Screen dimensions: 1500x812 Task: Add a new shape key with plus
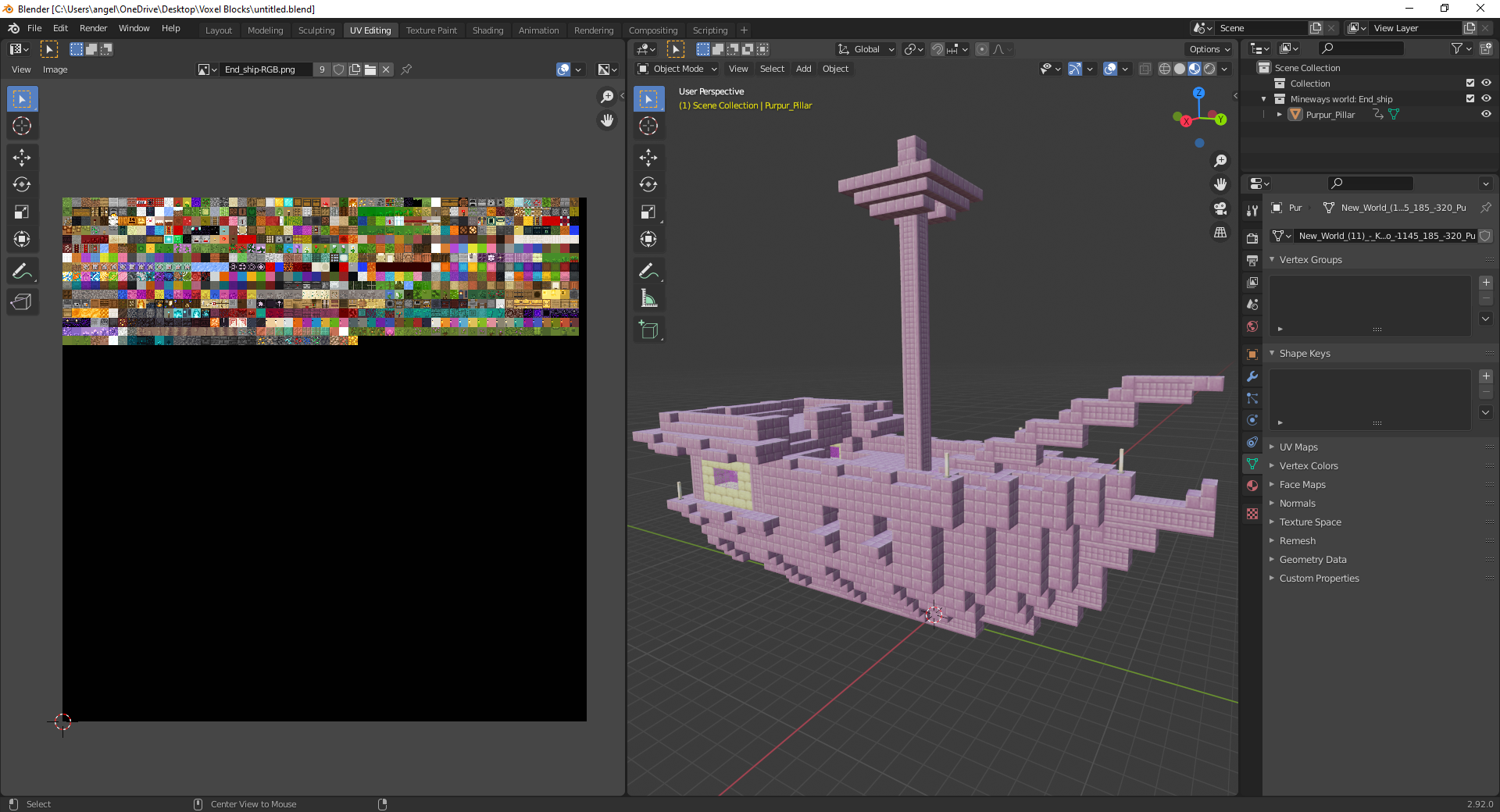click(1486, 376)
